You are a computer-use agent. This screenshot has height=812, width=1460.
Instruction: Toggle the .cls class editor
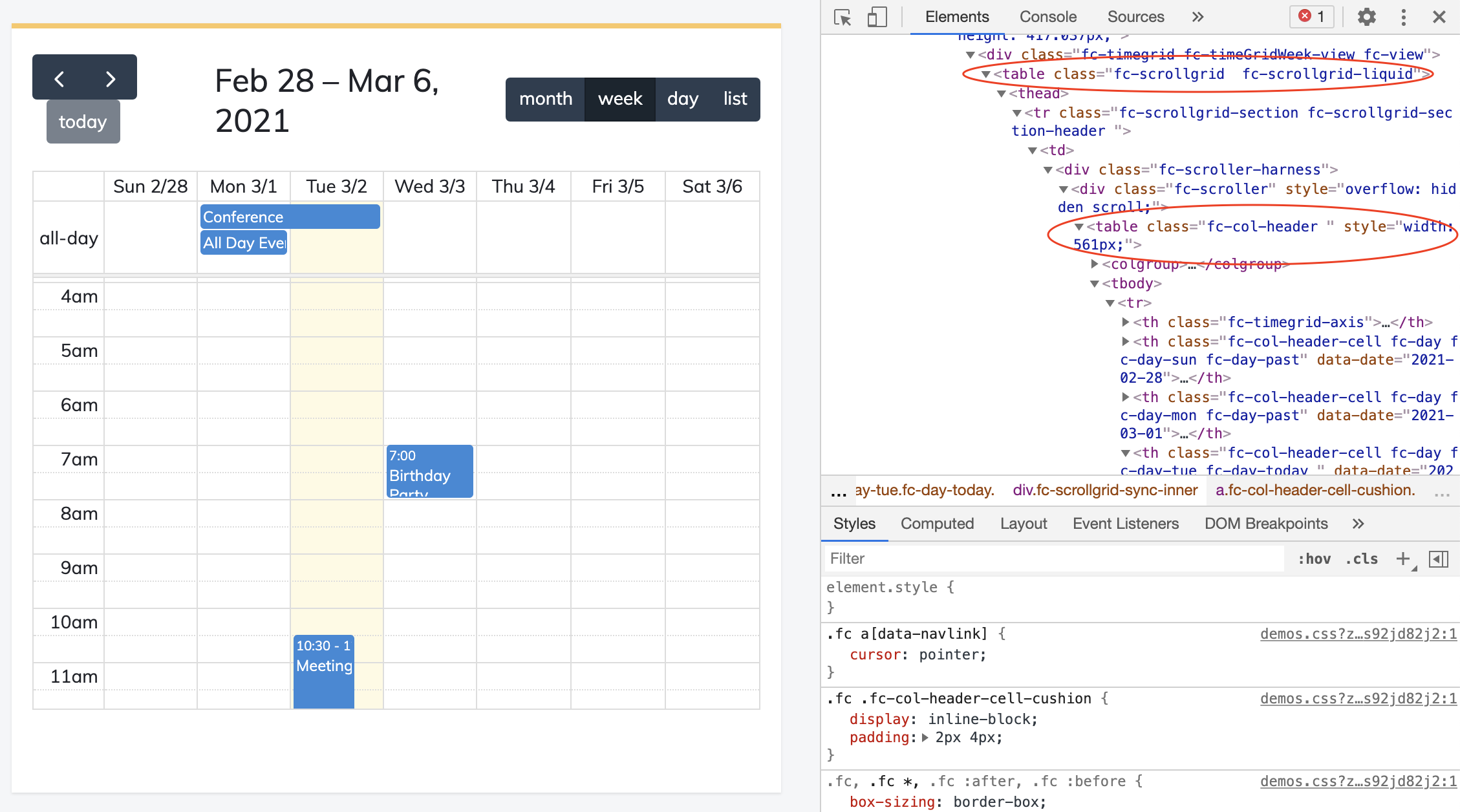click(x=1360, y=559)
